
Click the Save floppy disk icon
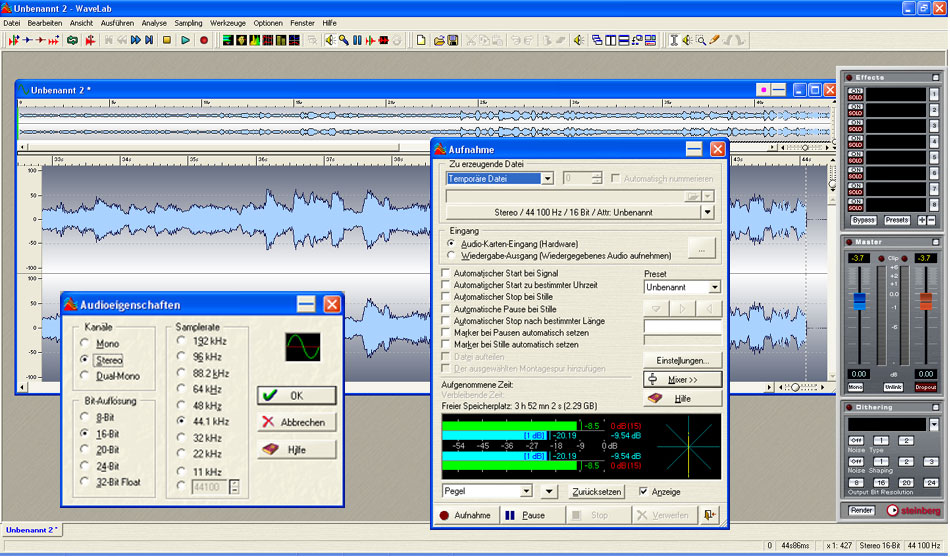[453, 40]
